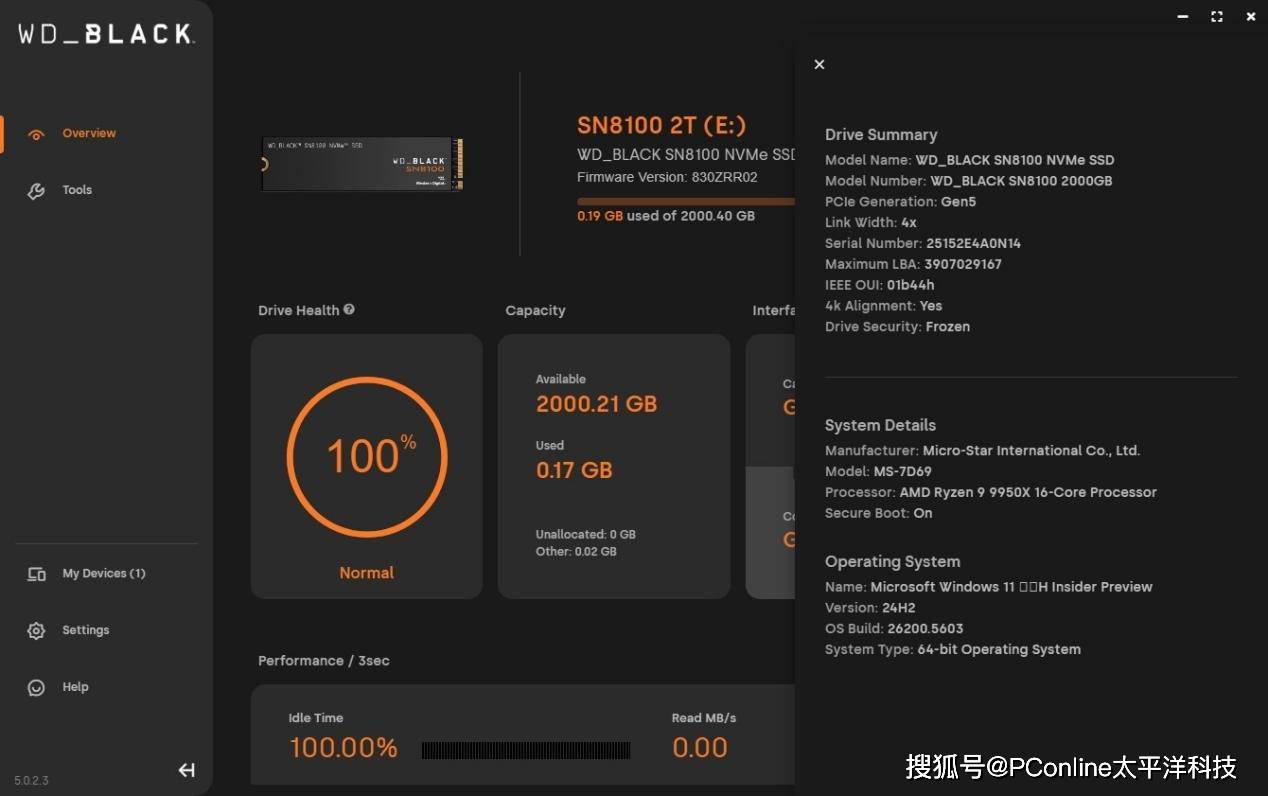Click the Maximum LBA 3907029167 row
Screen dimensions: 1268x796
pos(913,265)
